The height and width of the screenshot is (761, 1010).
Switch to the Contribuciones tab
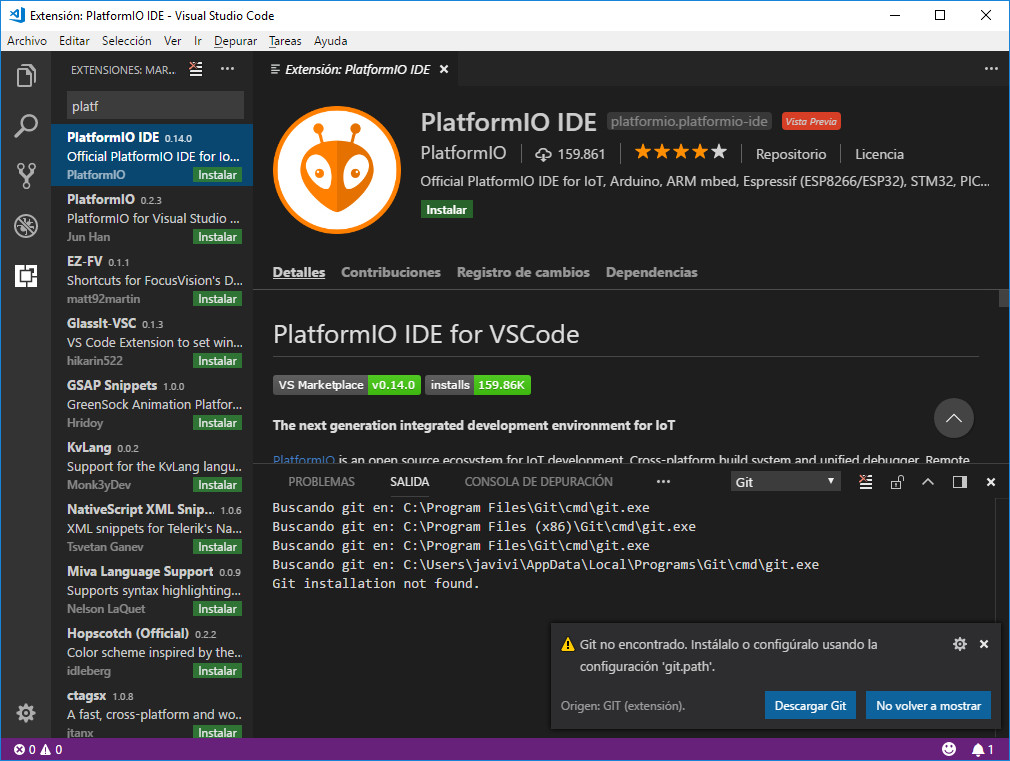(x=390, y=272)
